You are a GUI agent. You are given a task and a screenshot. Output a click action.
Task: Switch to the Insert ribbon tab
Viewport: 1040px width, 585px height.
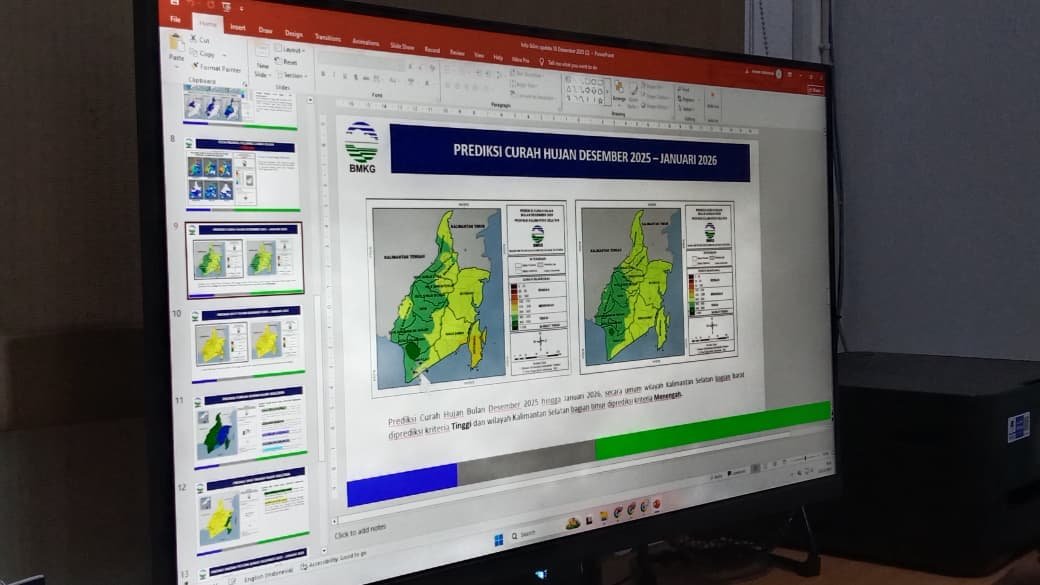(237, 27)
